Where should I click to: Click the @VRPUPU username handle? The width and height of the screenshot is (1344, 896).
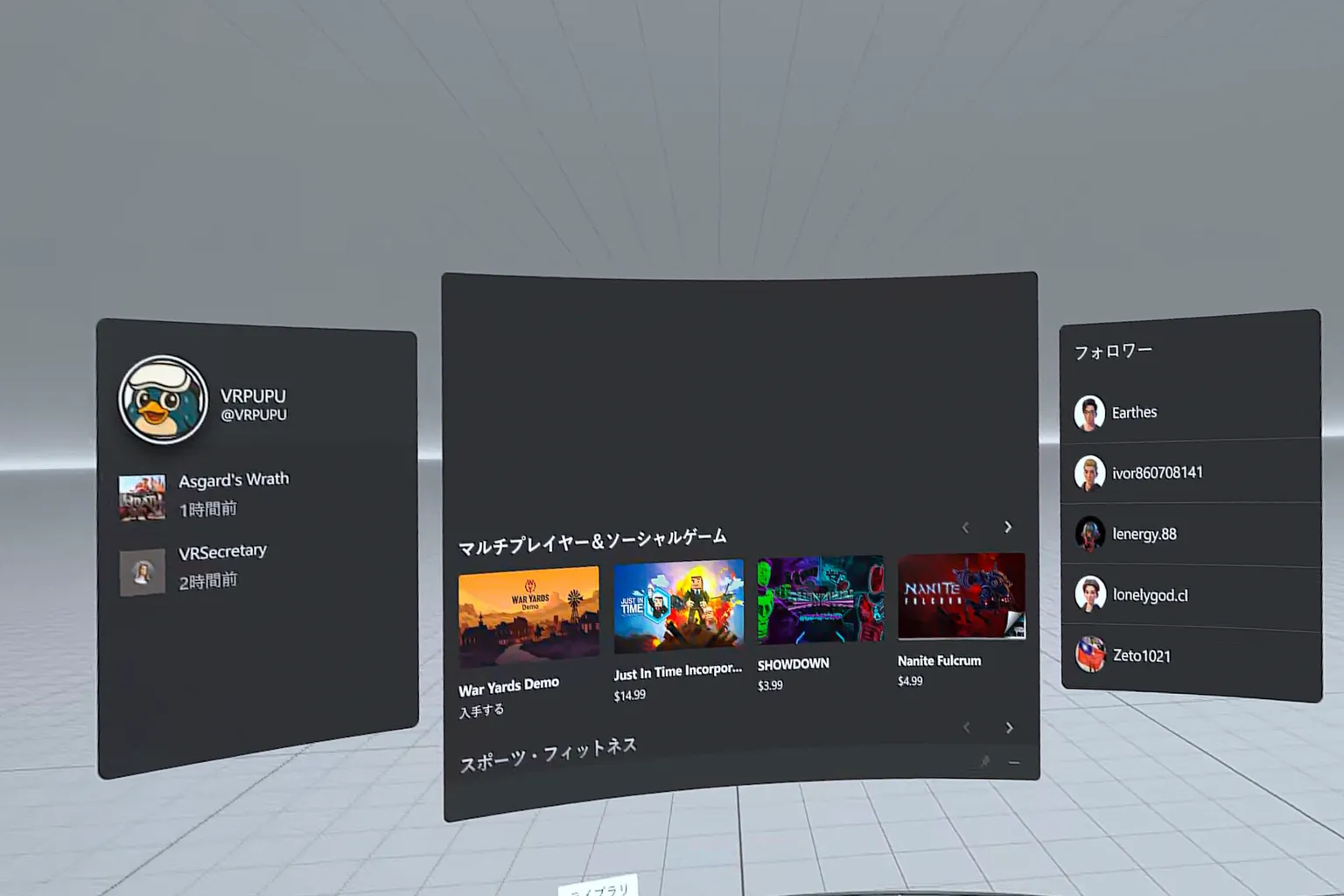pyautogui.click(x=254, y=415)
